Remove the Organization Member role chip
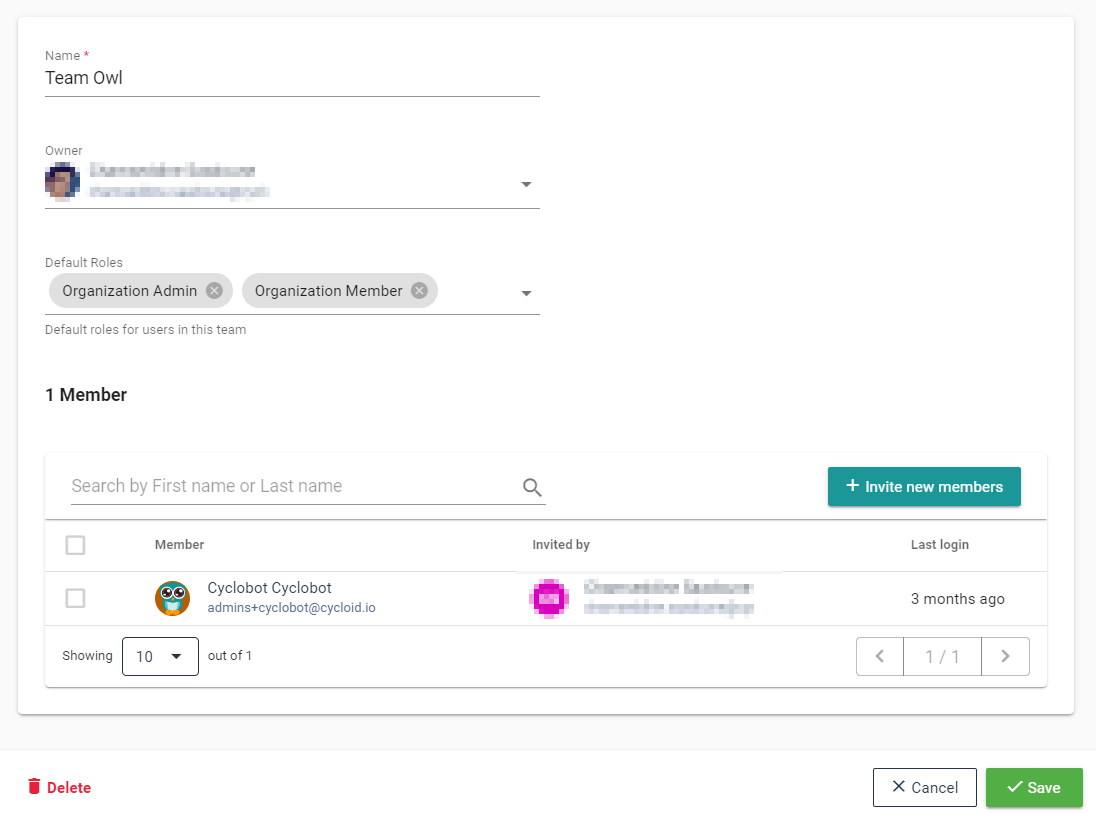Screen dimensions: 1096x821 point(419,291)
